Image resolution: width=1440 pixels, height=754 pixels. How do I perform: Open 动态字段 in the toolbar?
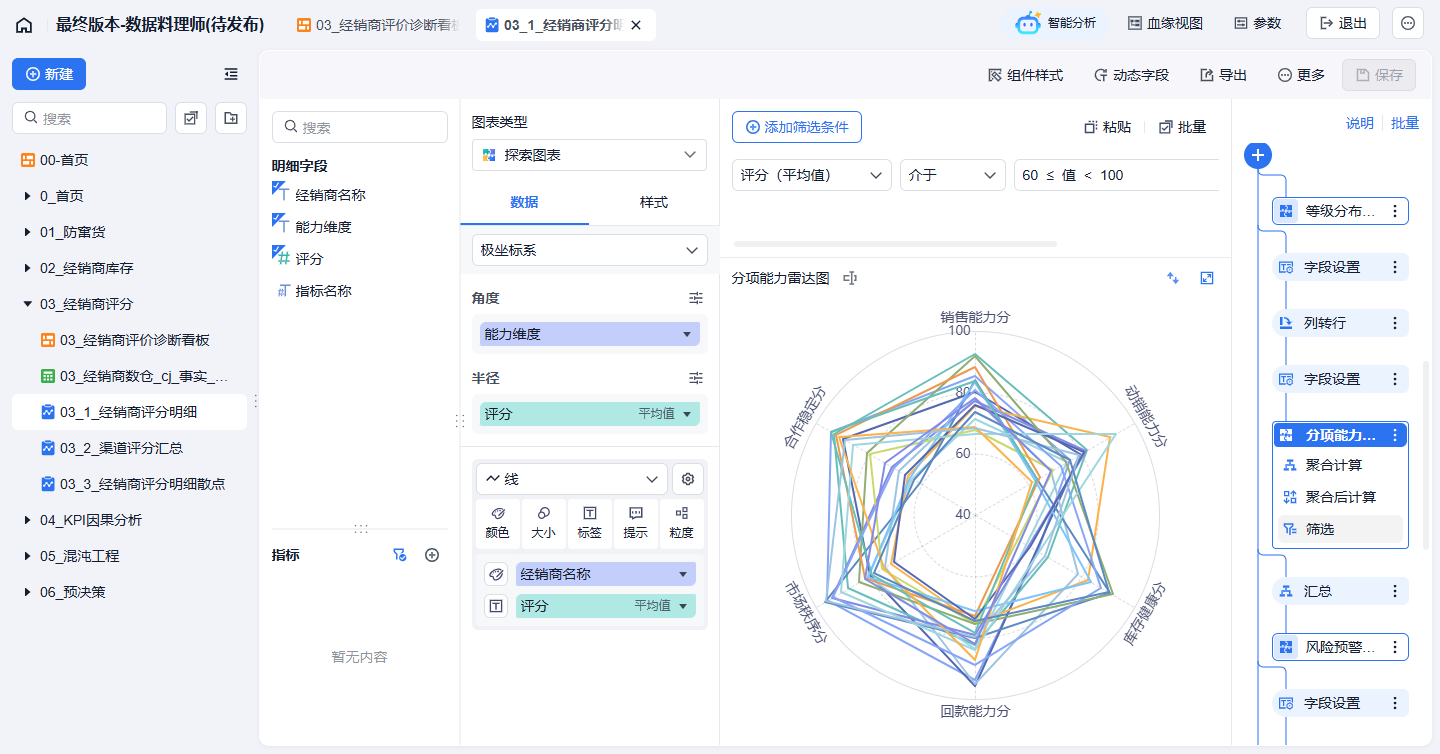[x=1131, y=75]
